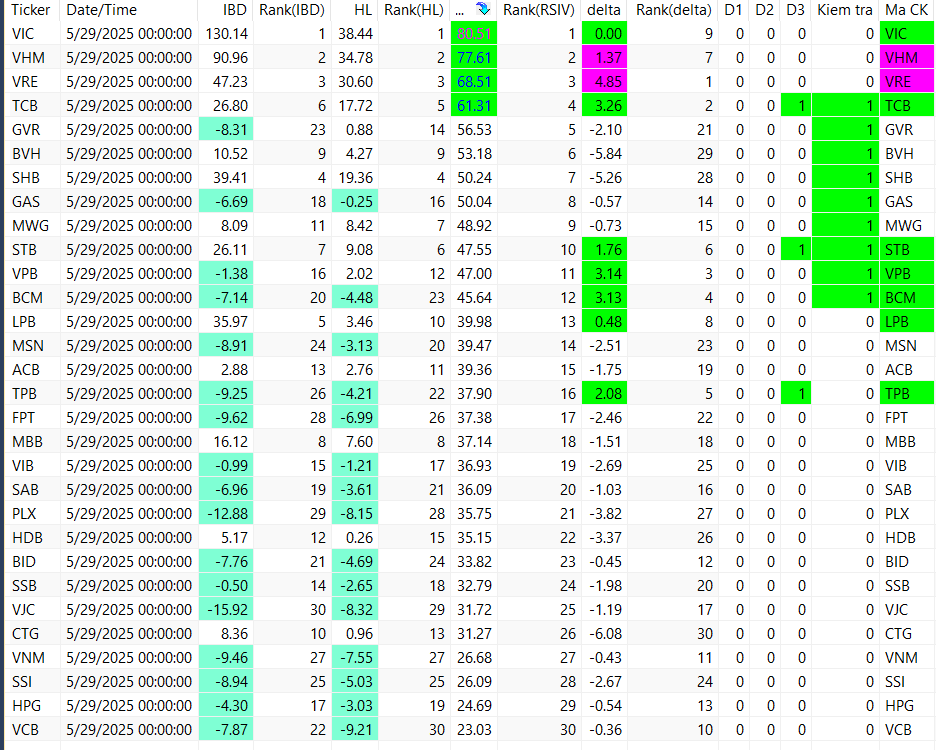Click the sort arrow icon in the truncated column header

pos(483,10)
